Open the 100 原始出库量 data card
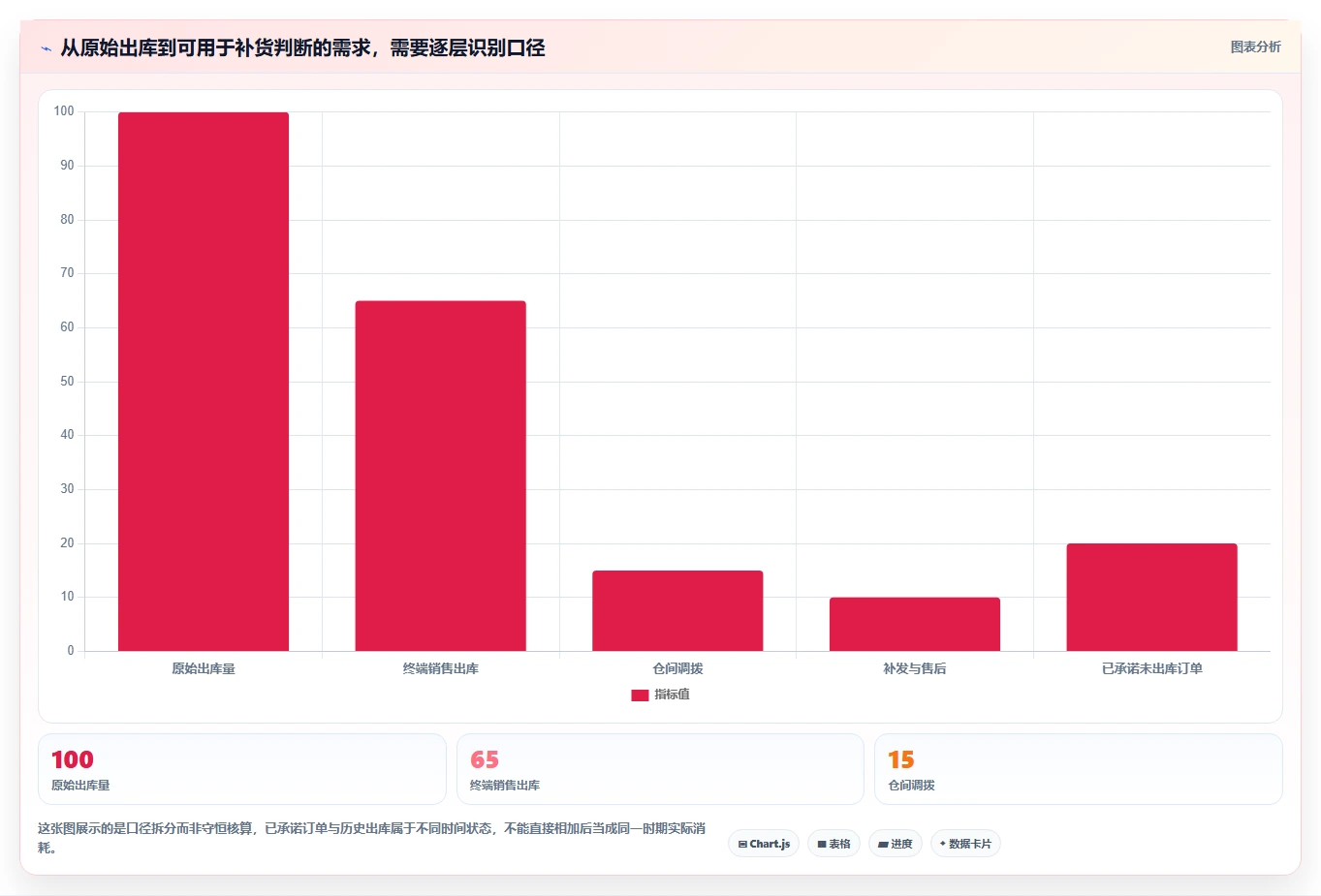 pos(242,769)
